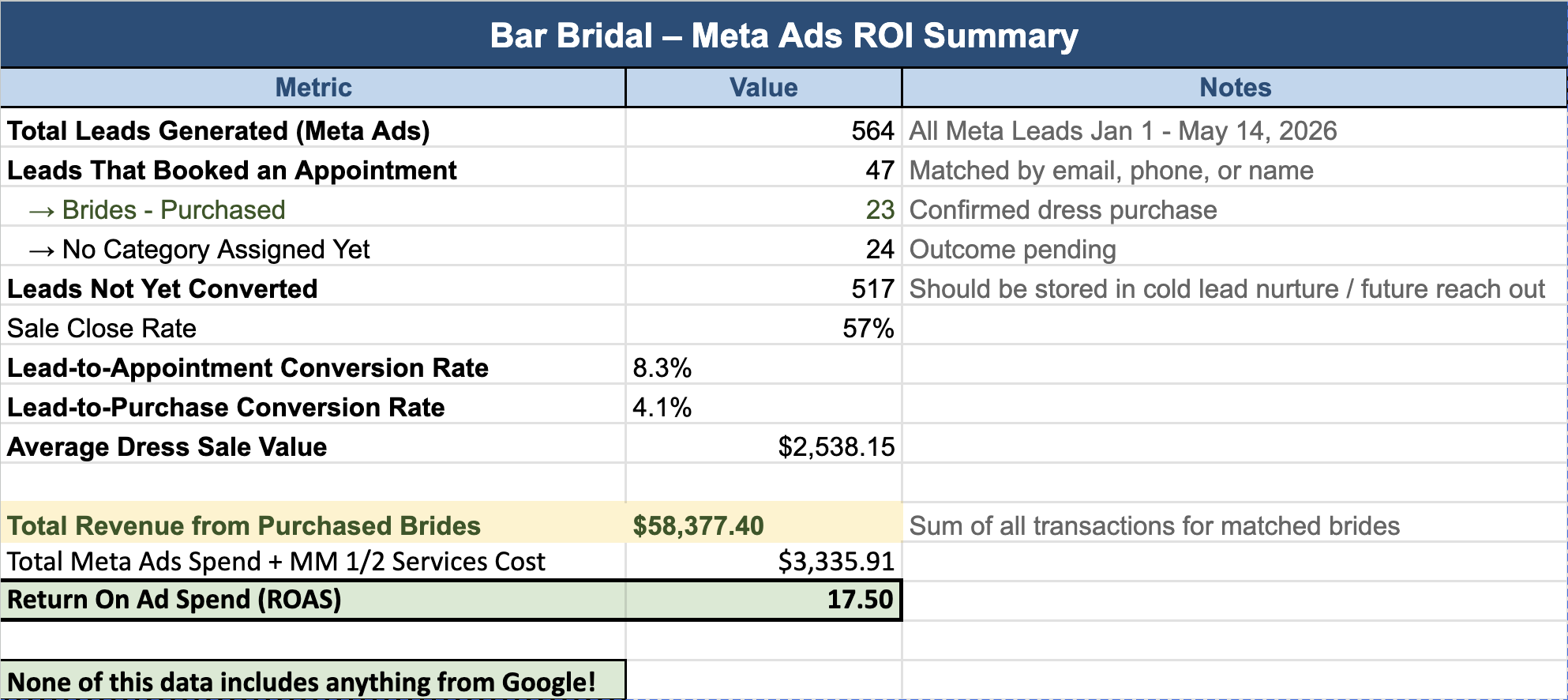Select "Total Revenue from Purchased Brides" cell

point(313,522)
